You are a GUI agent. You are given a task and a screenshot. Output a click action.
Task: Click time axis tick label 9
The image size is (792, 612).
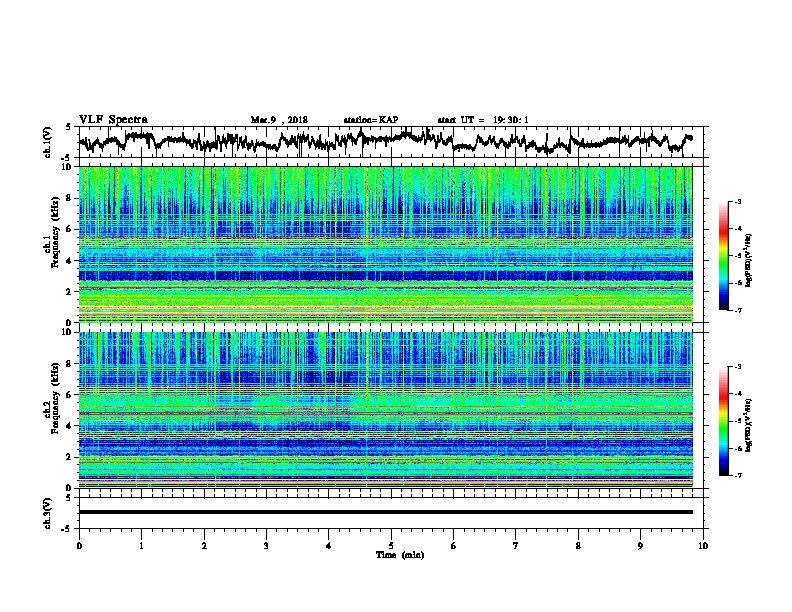(x=640, y=546)
